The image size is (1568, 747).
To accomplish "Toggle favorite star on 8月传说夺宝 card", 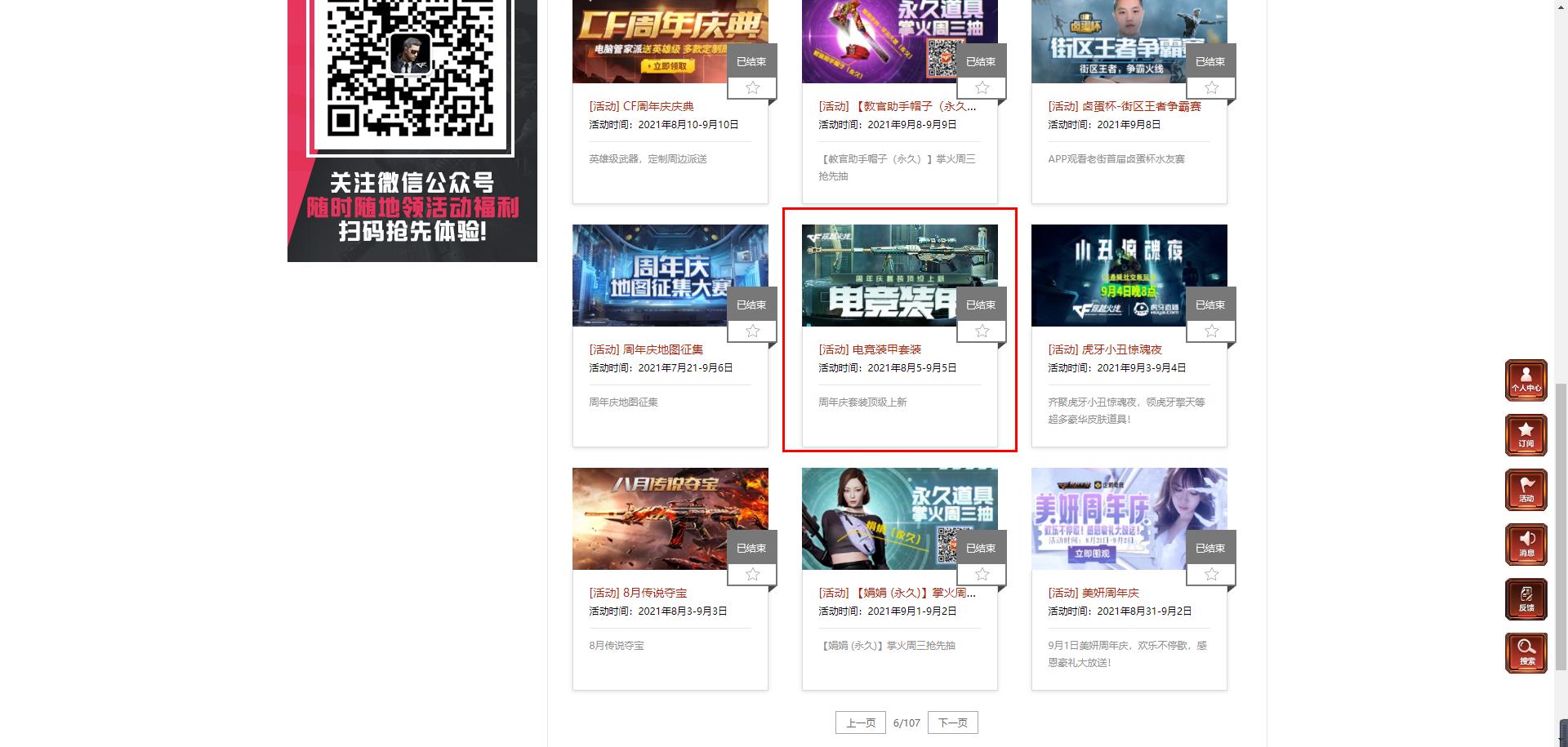I will point(752,575).
